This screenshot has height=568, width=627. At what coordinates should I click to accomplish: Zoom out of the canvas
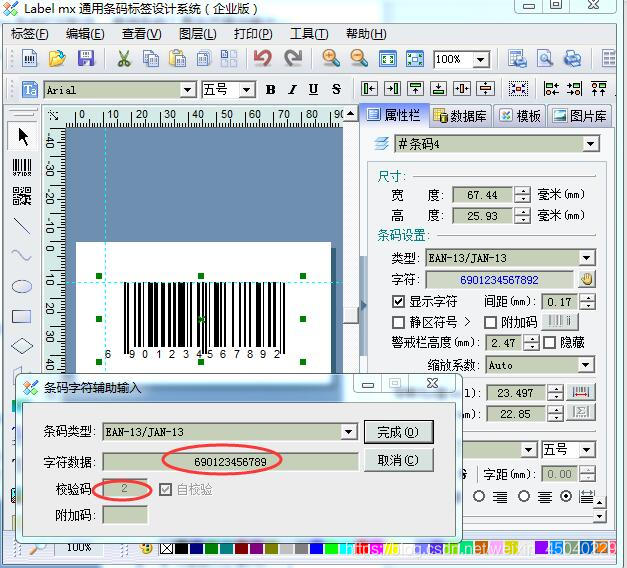click(x=359, y=59)
